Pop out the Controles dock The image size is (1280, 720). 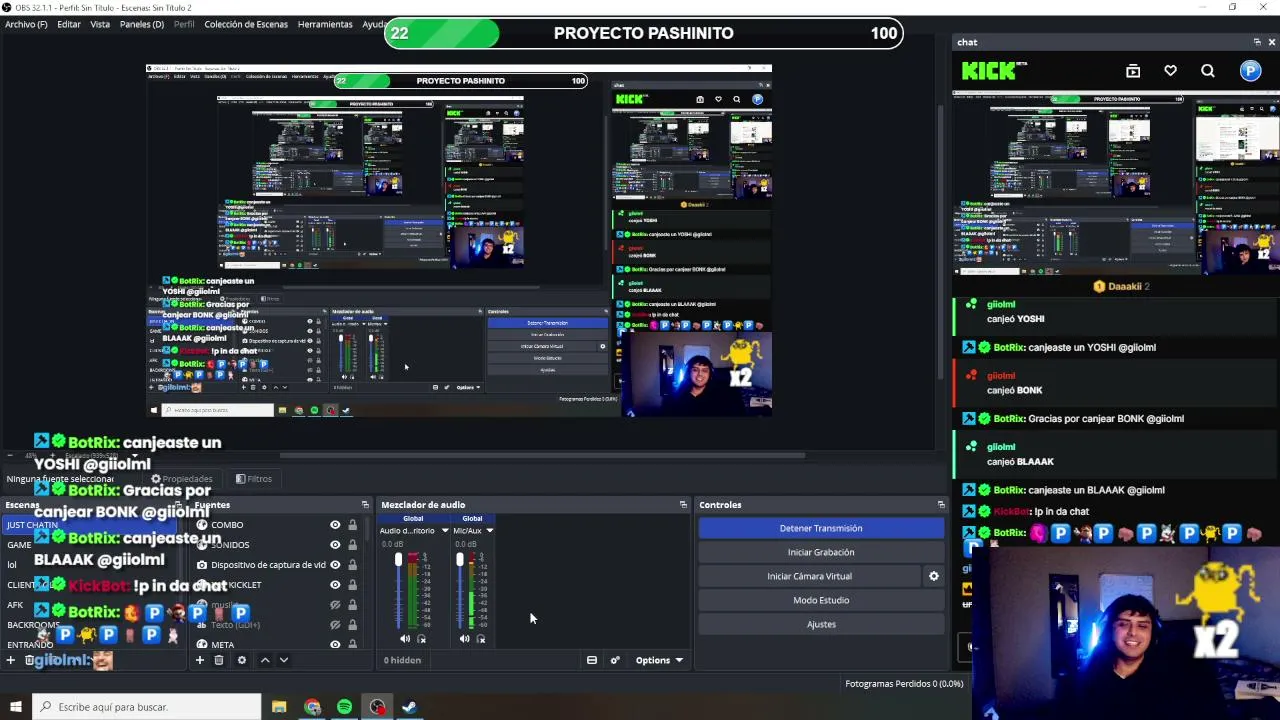941,505
